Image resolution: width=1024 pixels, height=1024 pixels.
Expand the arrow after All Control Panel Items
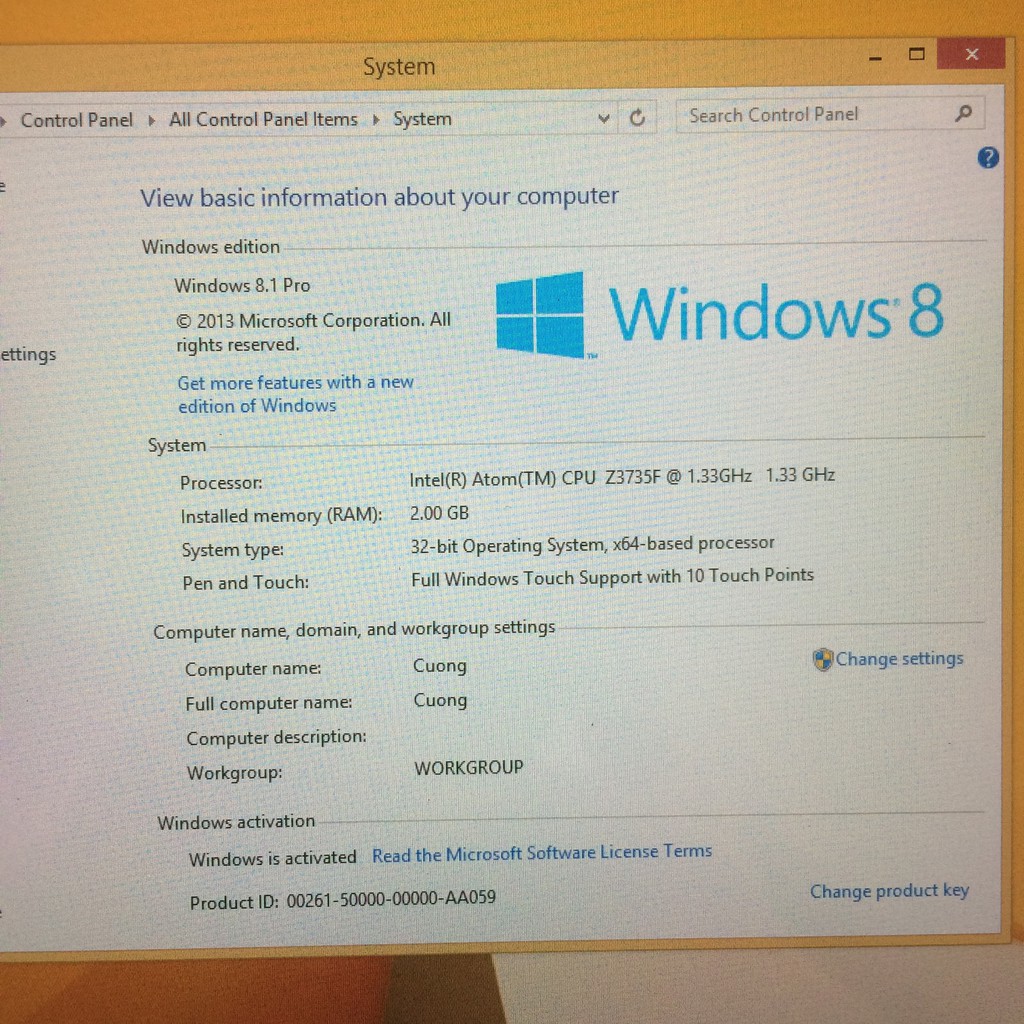pos(376,120)
